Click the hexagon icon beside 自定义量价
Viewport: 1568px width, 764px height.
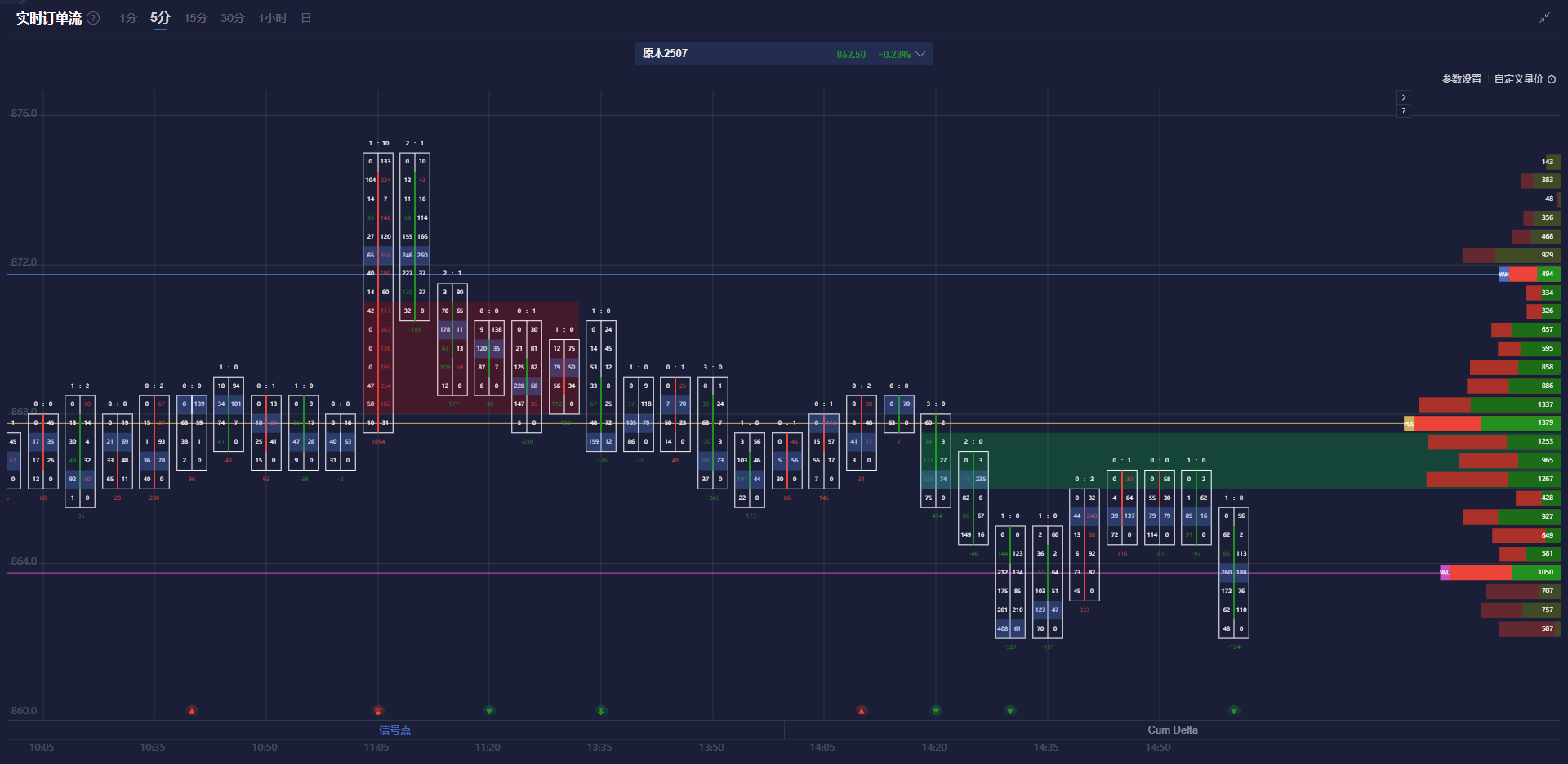[x=1552, y=79]
